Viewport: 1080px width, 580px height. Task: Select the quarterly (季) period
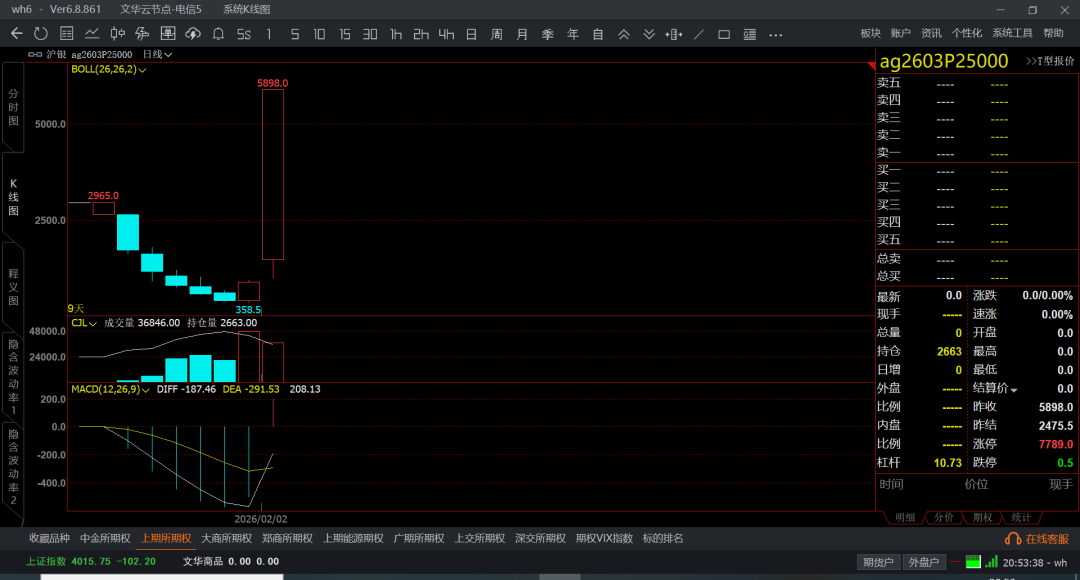click(548, 34)
